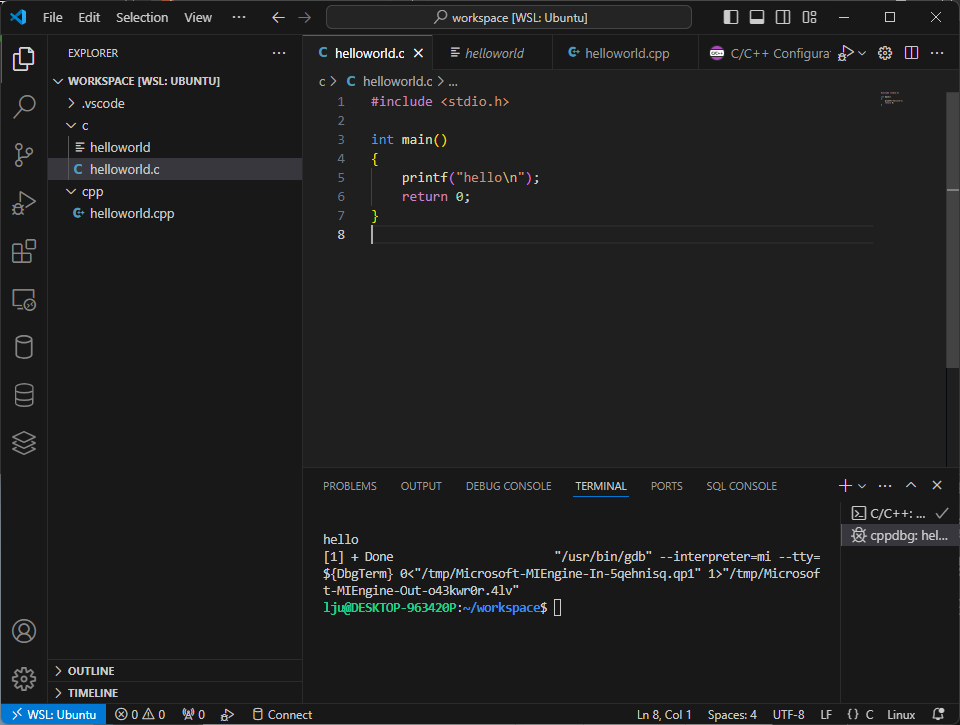960x725 pixels.
Task: Click errors and warnings count in status bar
Action: click(x=140, y=715)
